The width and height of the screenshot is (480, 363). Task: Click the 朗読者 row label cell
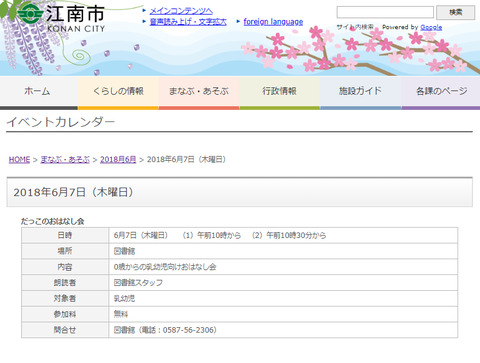[65, 283]
